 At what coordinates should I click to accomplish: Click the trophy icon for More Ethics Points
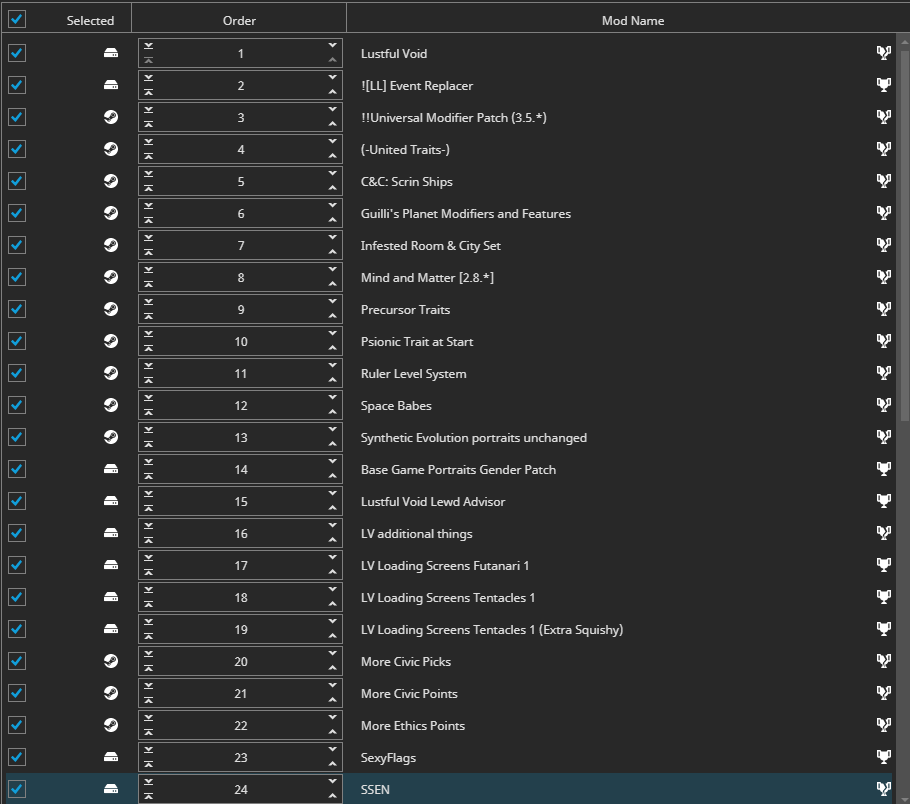(883, 724)
